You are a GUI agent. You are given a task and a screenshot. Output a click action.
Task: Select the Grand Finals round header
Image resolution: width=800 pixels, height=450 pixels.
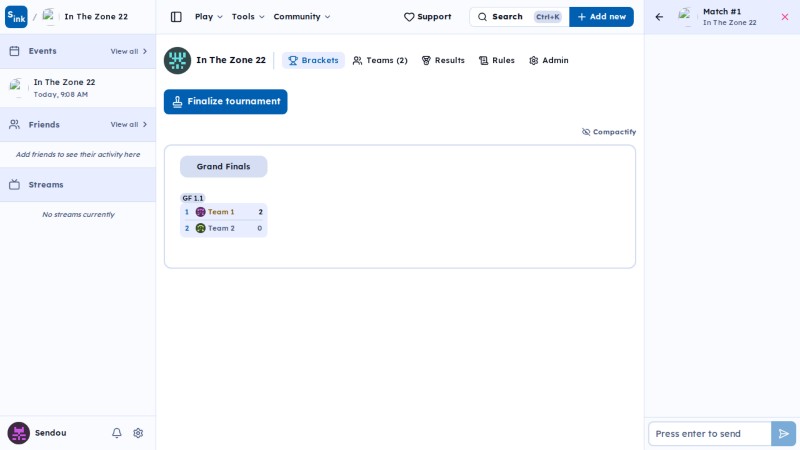tap(223, 166)
